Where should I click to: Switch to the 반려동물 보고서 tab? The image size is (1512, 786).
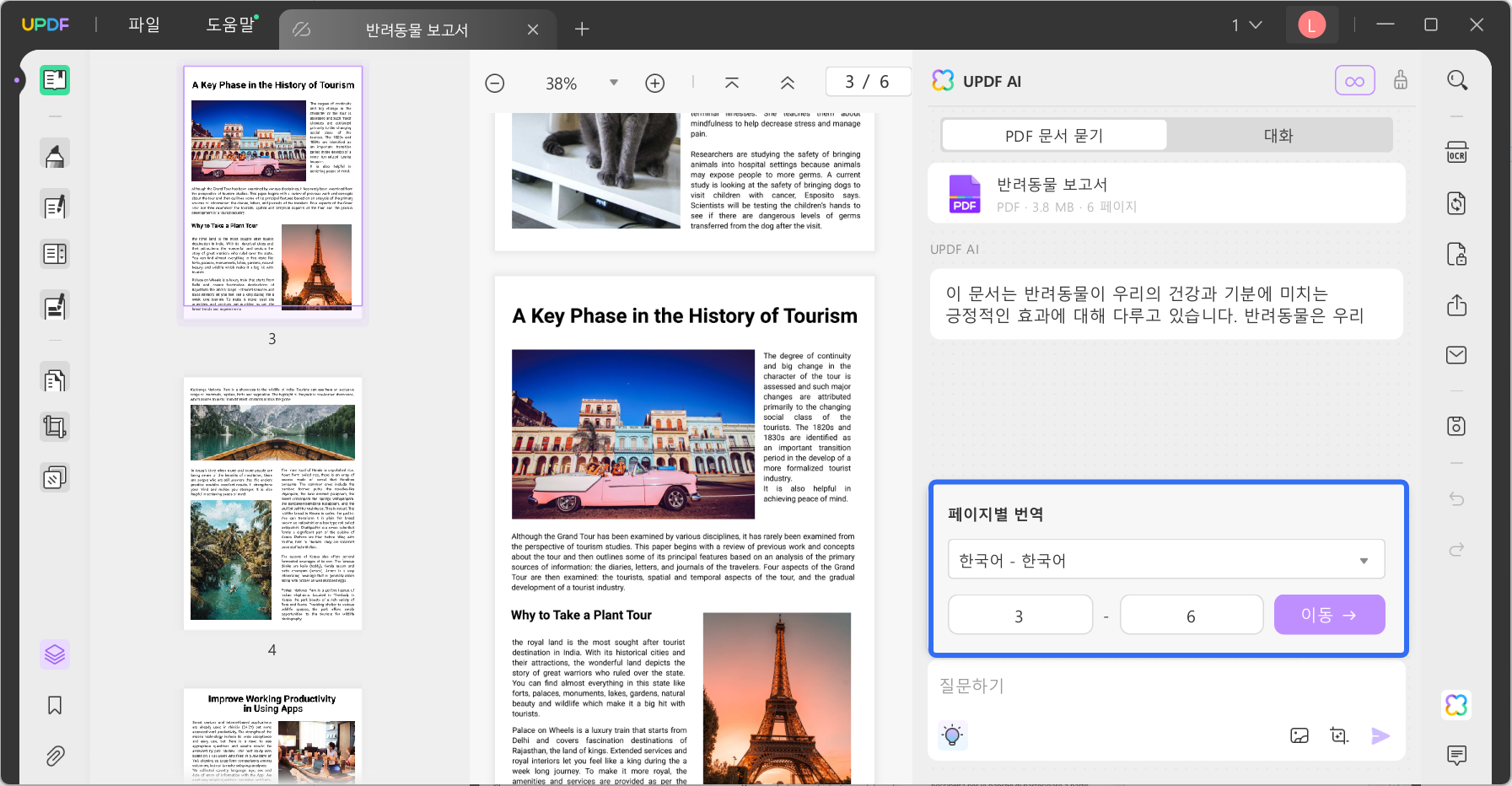pyautogui.click(x=417, y=30)
